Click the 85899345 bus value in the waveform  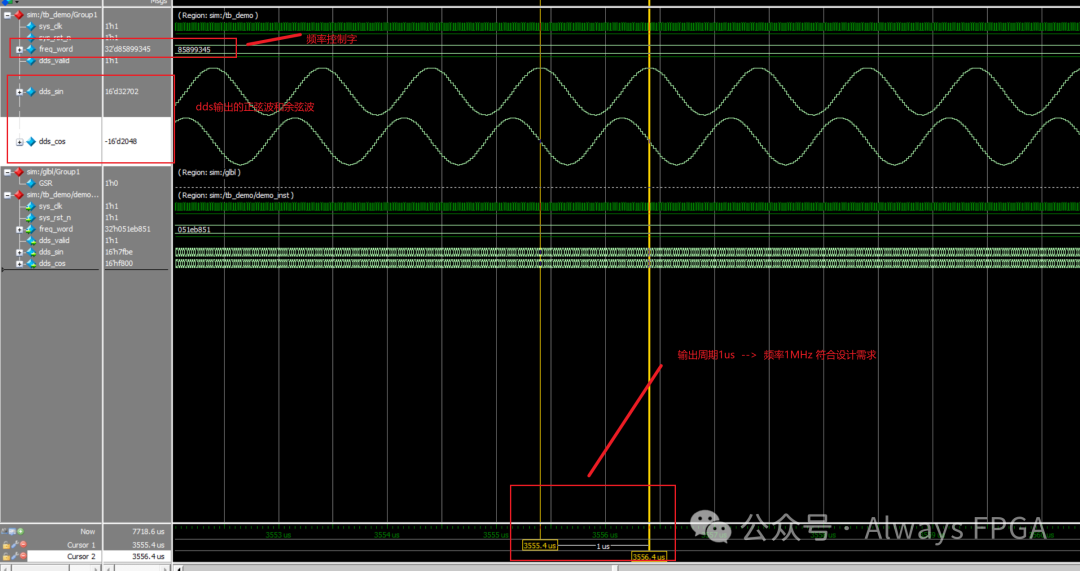[x=194, y=50]
